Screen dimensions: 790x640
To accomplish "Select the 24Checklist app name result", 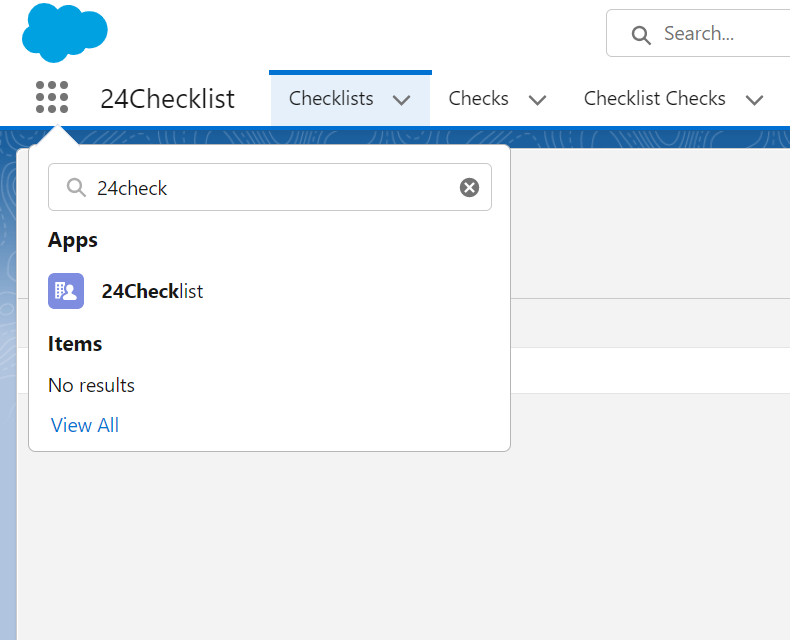I will (152, 291).
